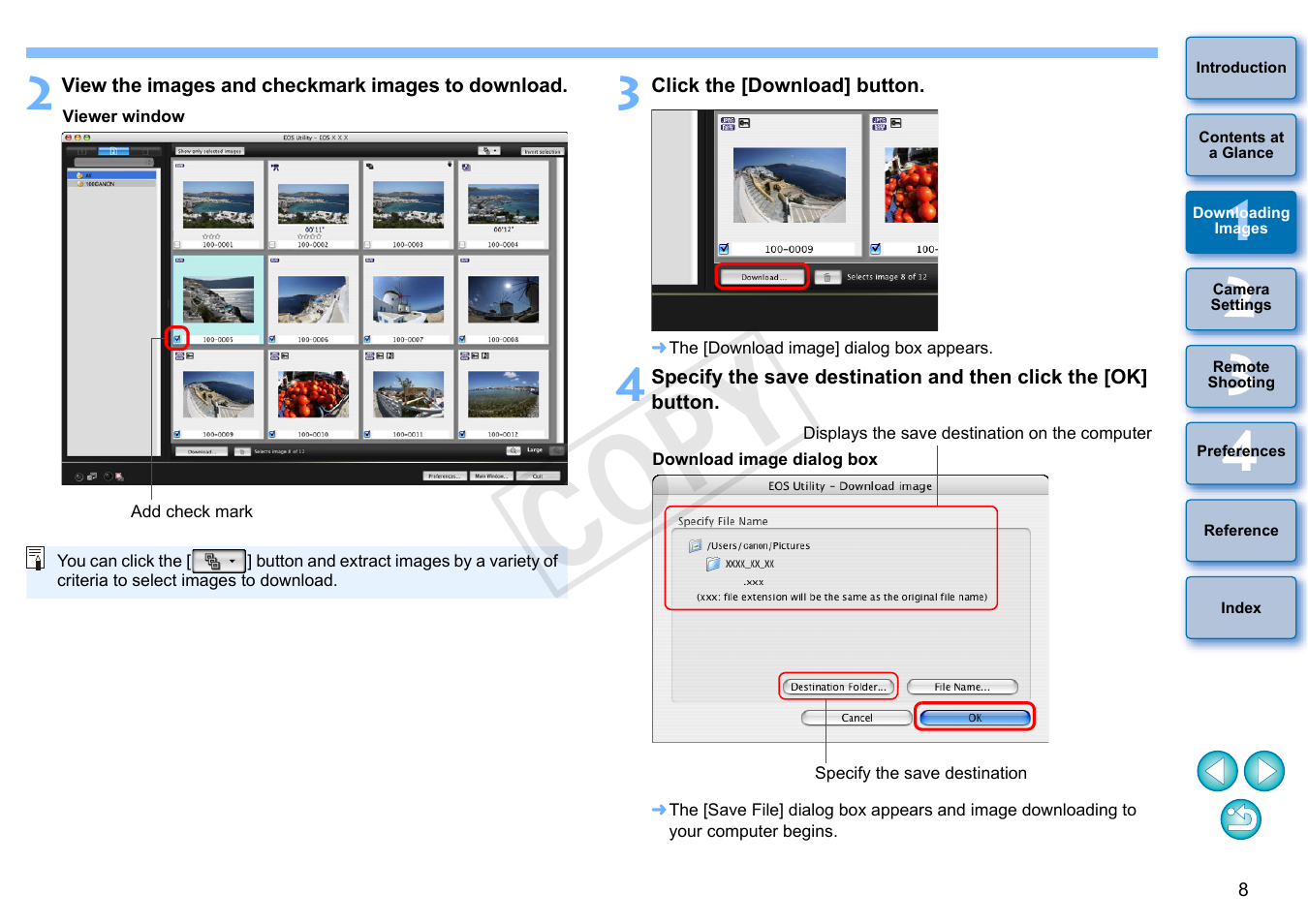Go to the previous page arrow
The height and width of the screenshot is (924, 1308).
pyautogui.click(x=1217, y=771)
